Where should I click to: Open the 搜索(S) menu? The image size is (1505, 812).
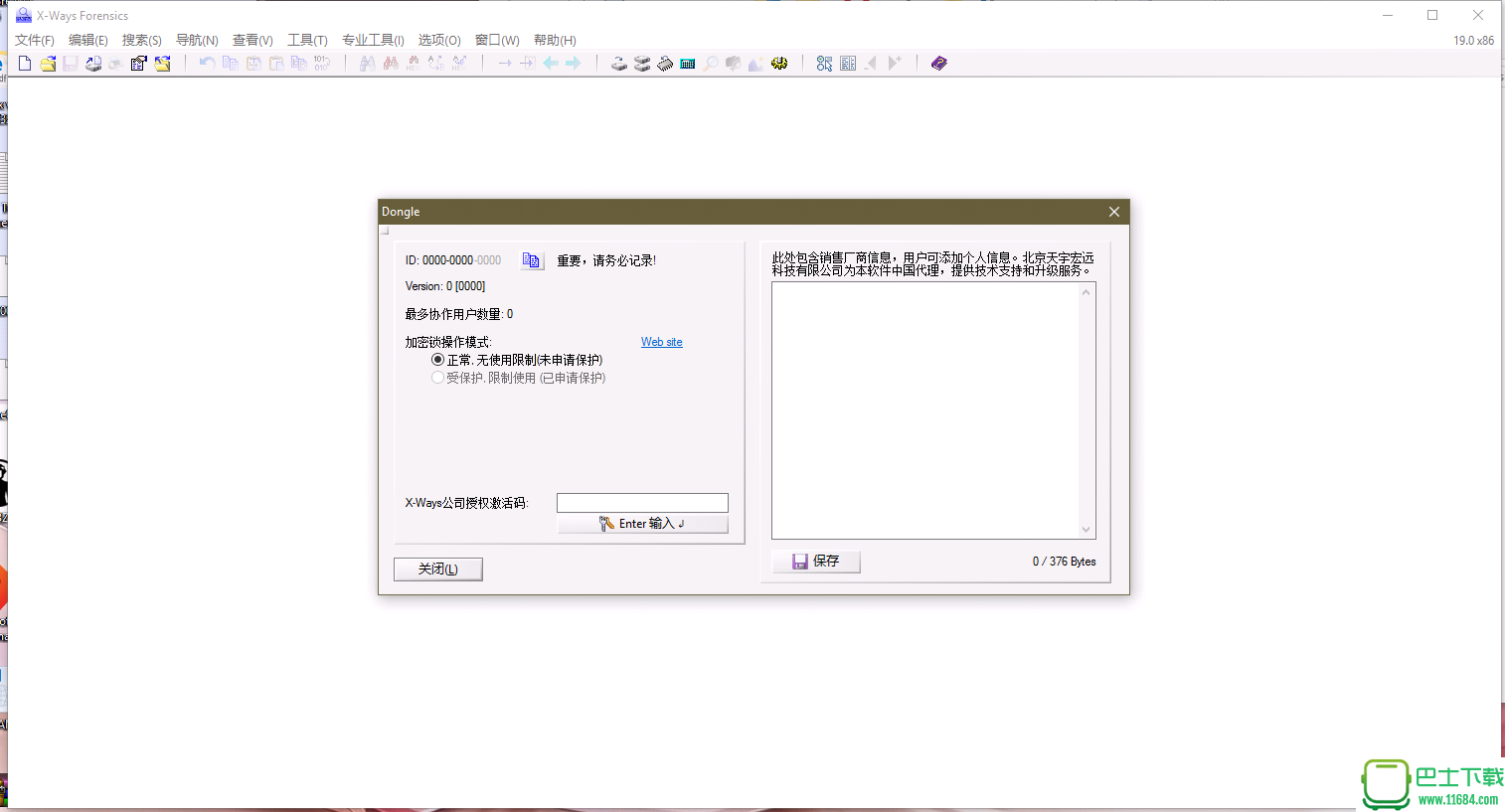142,40
